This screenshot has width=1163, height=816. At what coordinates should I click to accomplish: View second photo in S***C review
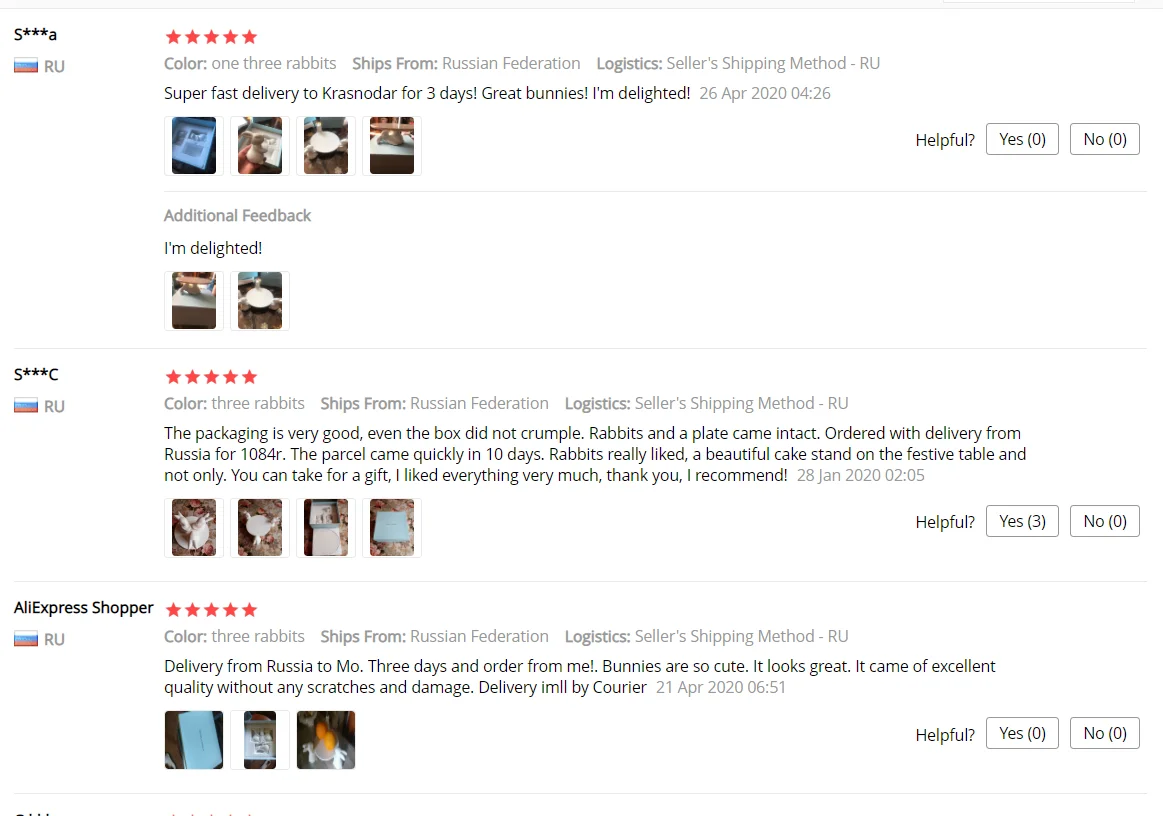coord(260,527)
